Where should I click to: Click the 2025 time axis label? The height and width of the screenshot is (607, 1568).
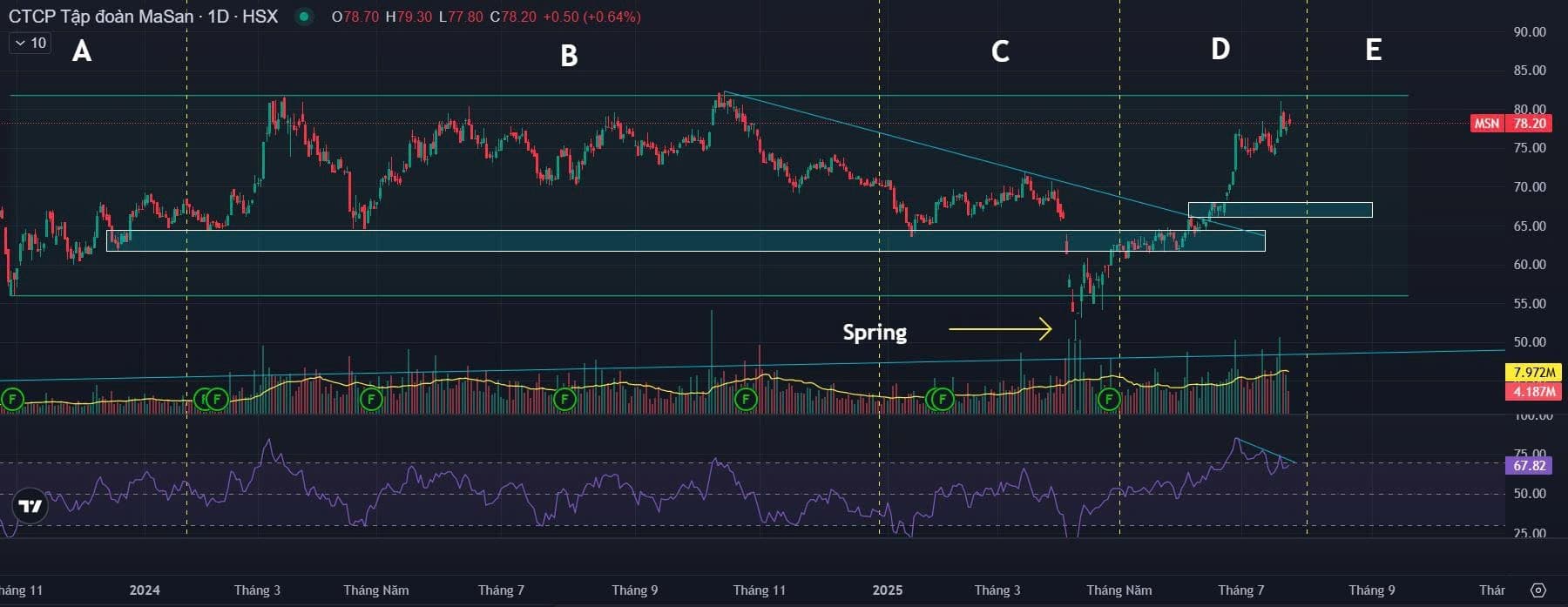point(888,590)
